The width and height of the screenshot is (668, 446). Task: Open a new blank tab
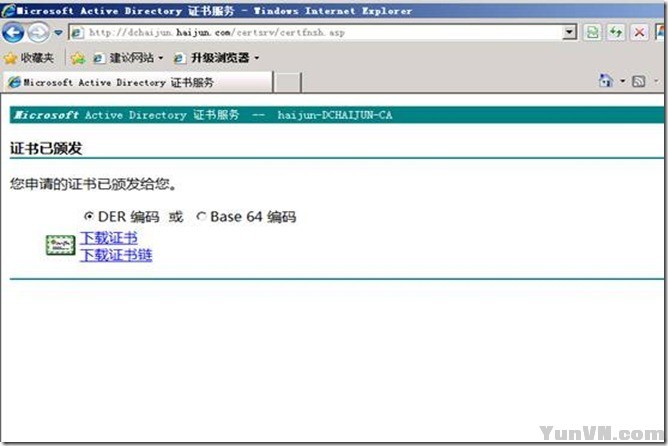[287, 83]
